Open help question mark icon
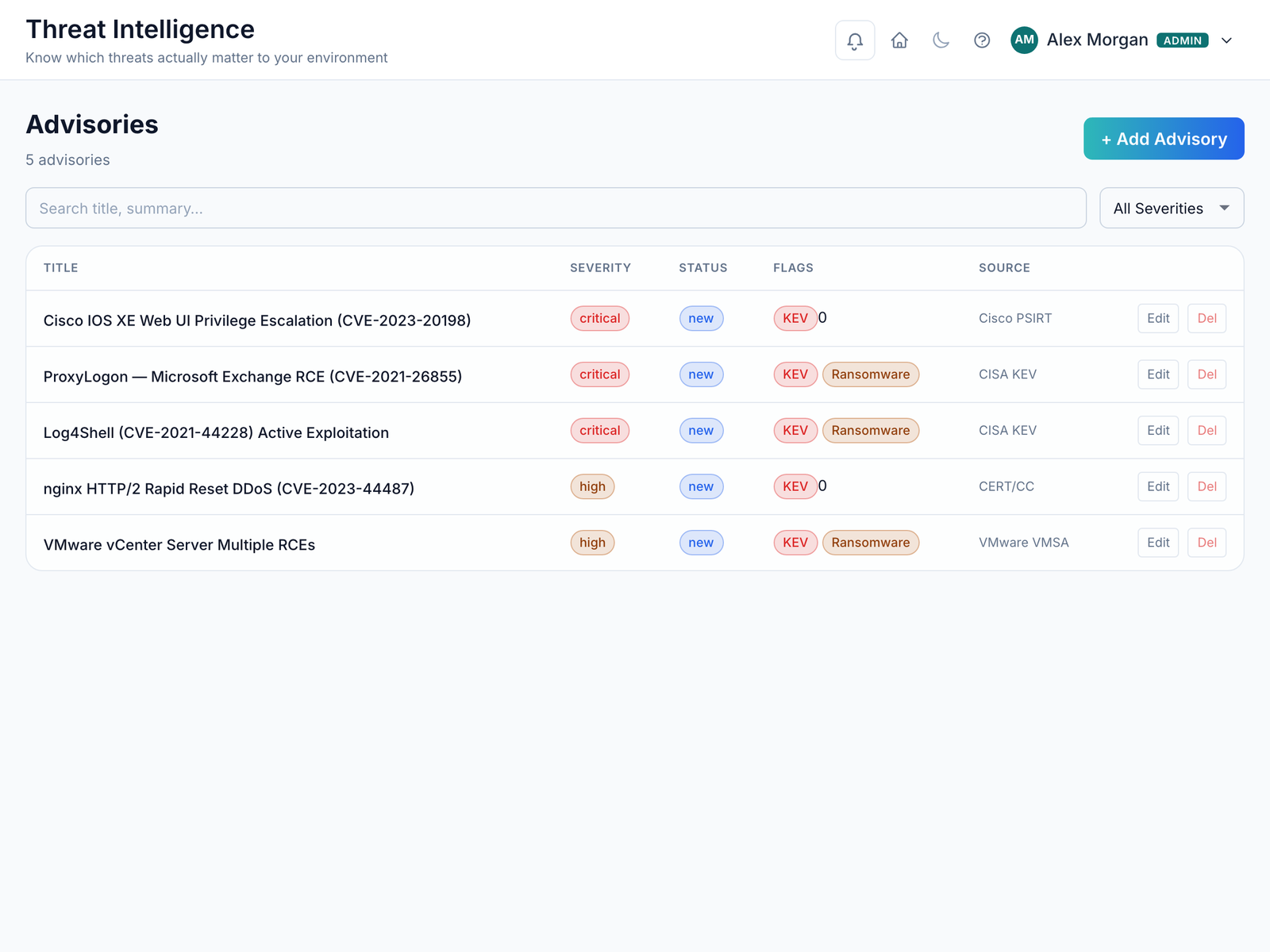 982,40
